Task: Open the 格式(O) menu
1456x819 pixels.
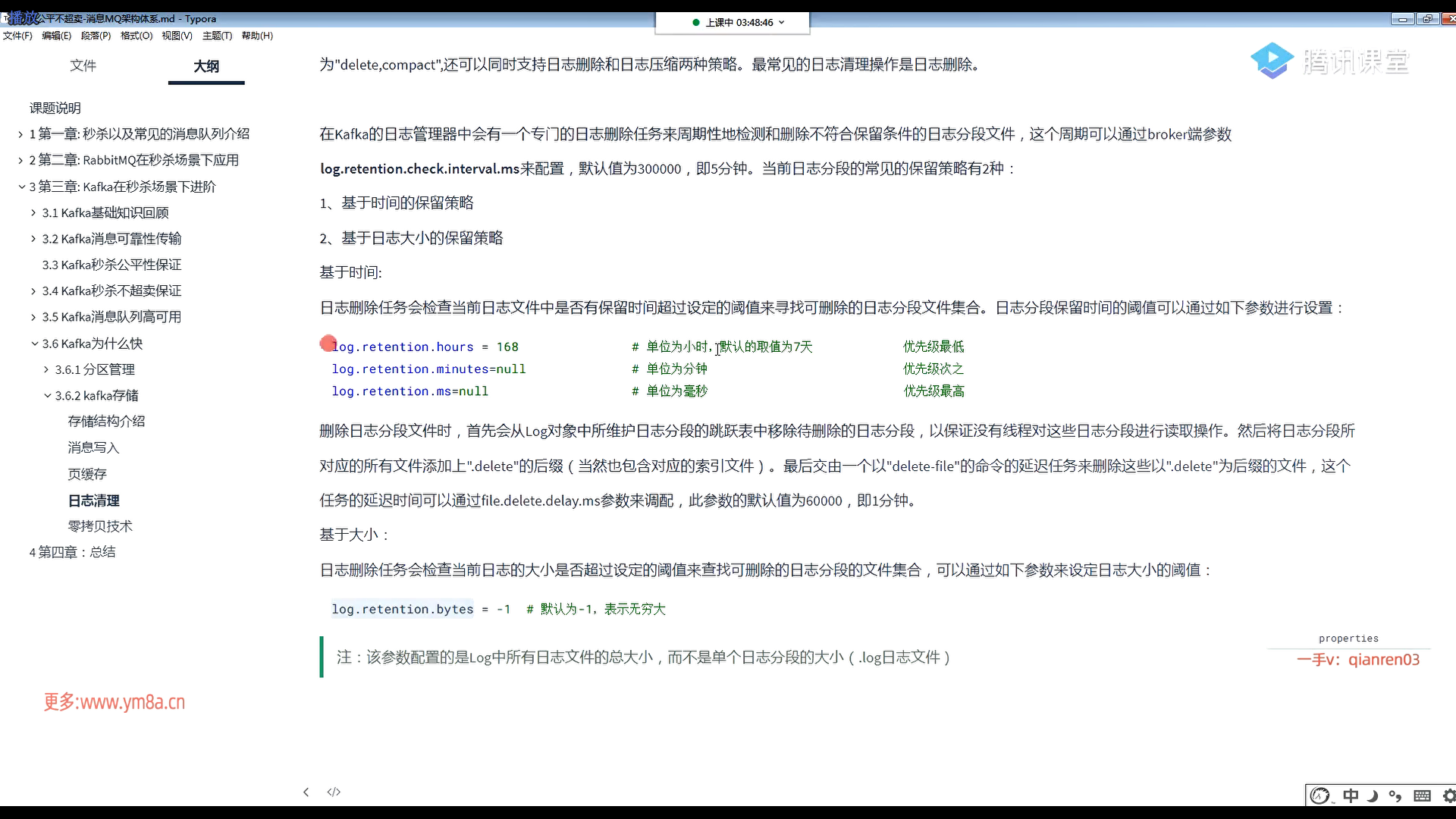Action: [x=136, y=36]
